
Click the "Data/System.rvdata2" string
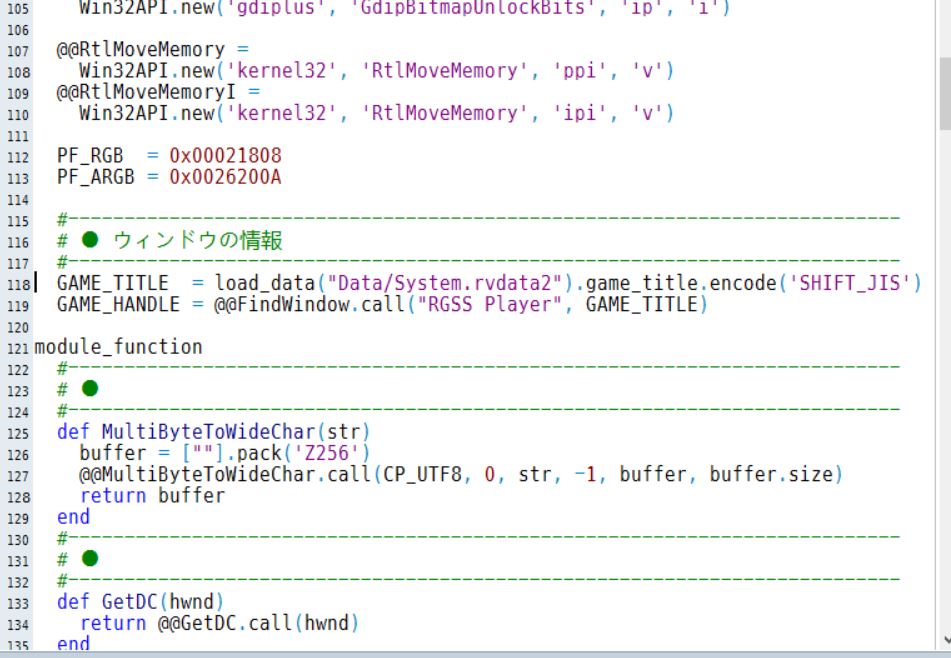[x=445, y=283]
